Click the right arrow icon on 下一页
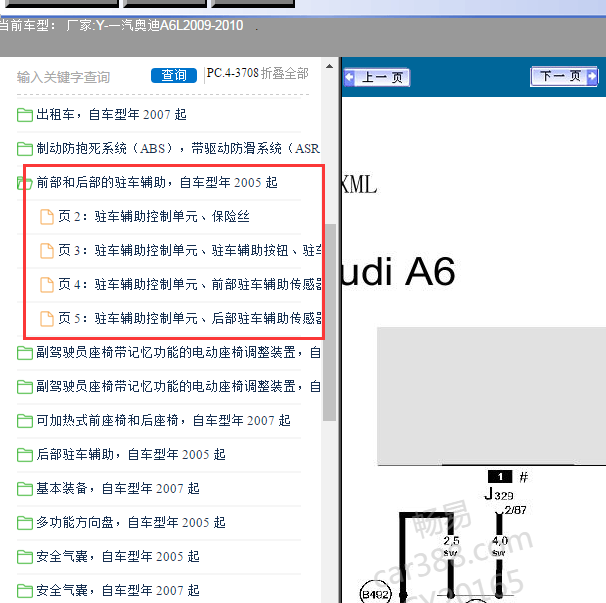Screen dimensions: 606x603 [x=592, y=76]
